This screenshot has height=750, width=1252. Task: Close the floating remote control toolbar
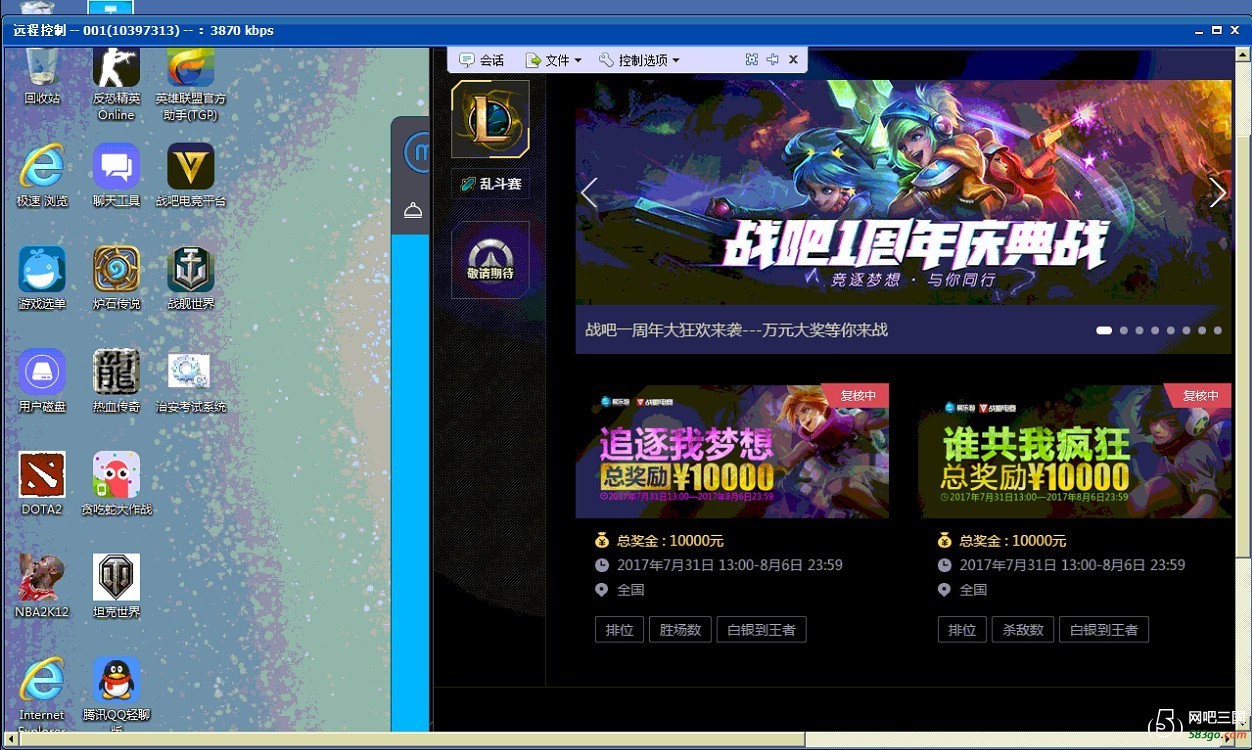point(793,60)
